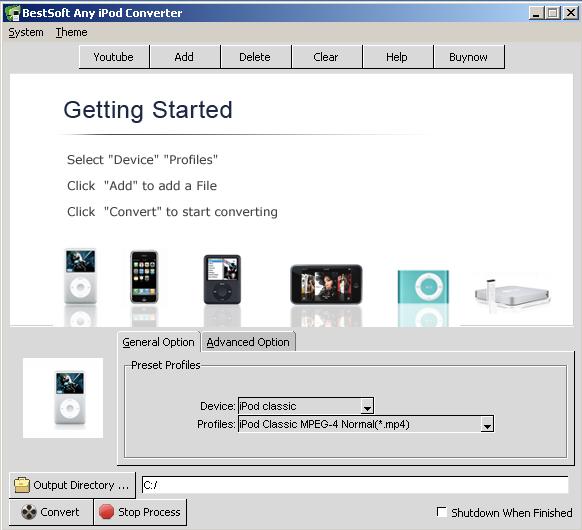
Task: Click the iPod Classic MPEG-4 Normal profile text
Action: pos(324,424)
